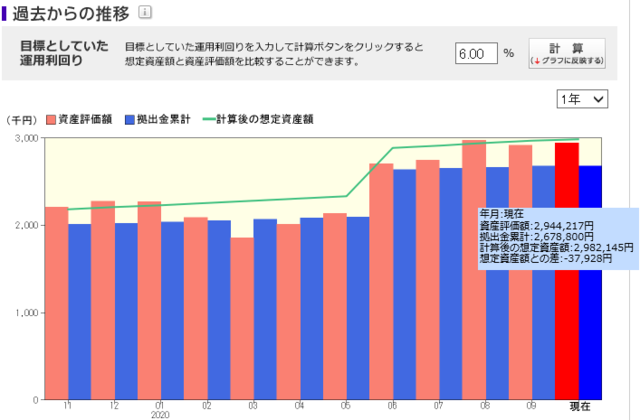Click the blue bar for month 06

(404, 284)
